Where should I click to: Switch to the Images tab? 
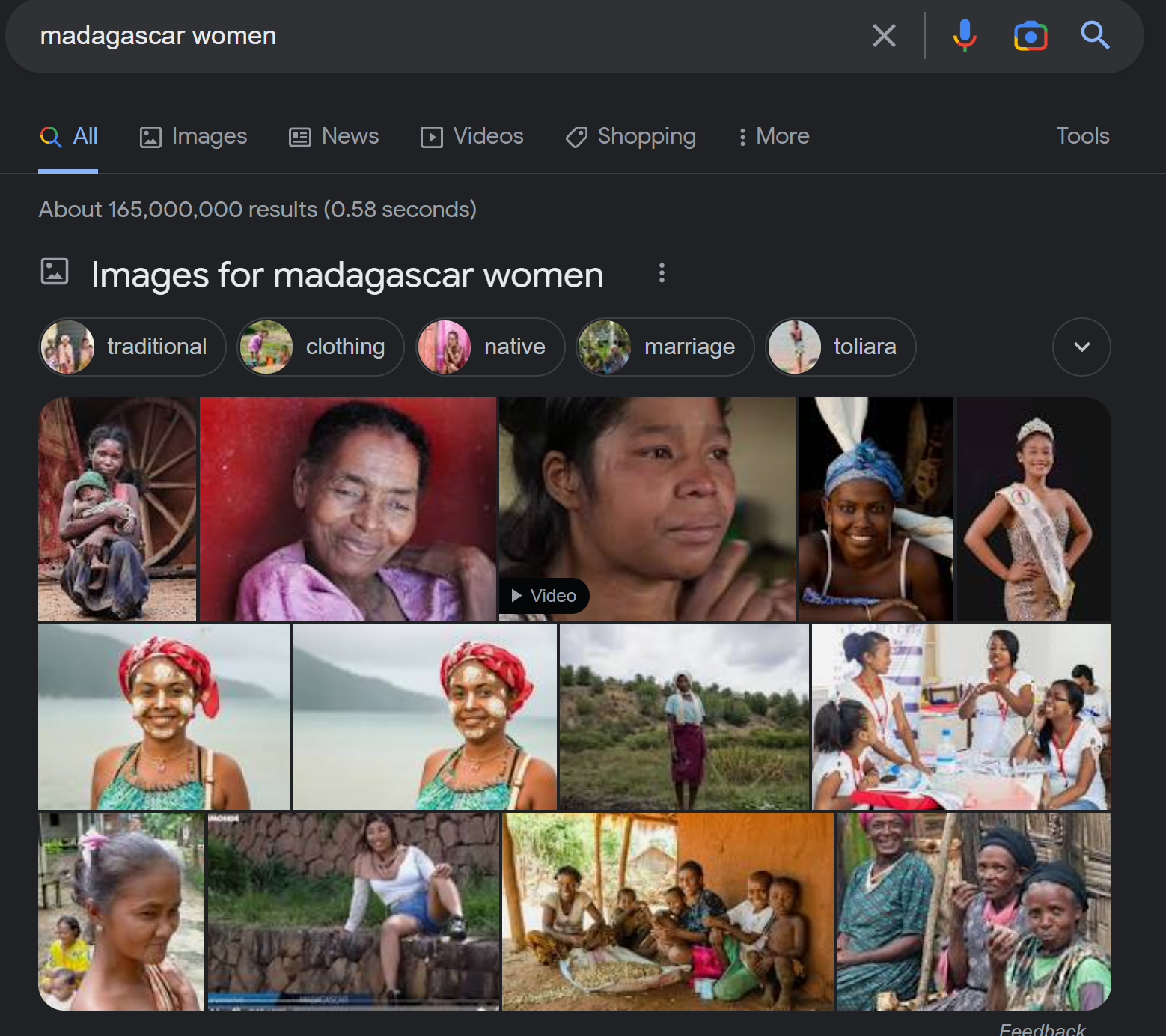[x=193, y=136]
